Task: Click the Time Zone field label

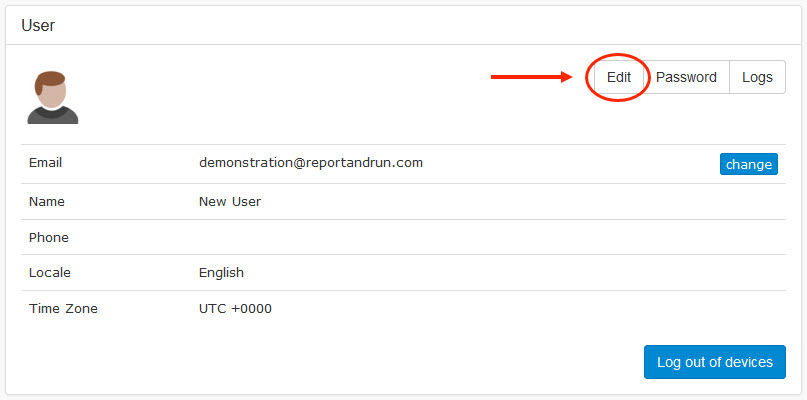Action: click(x=63, y=308)
